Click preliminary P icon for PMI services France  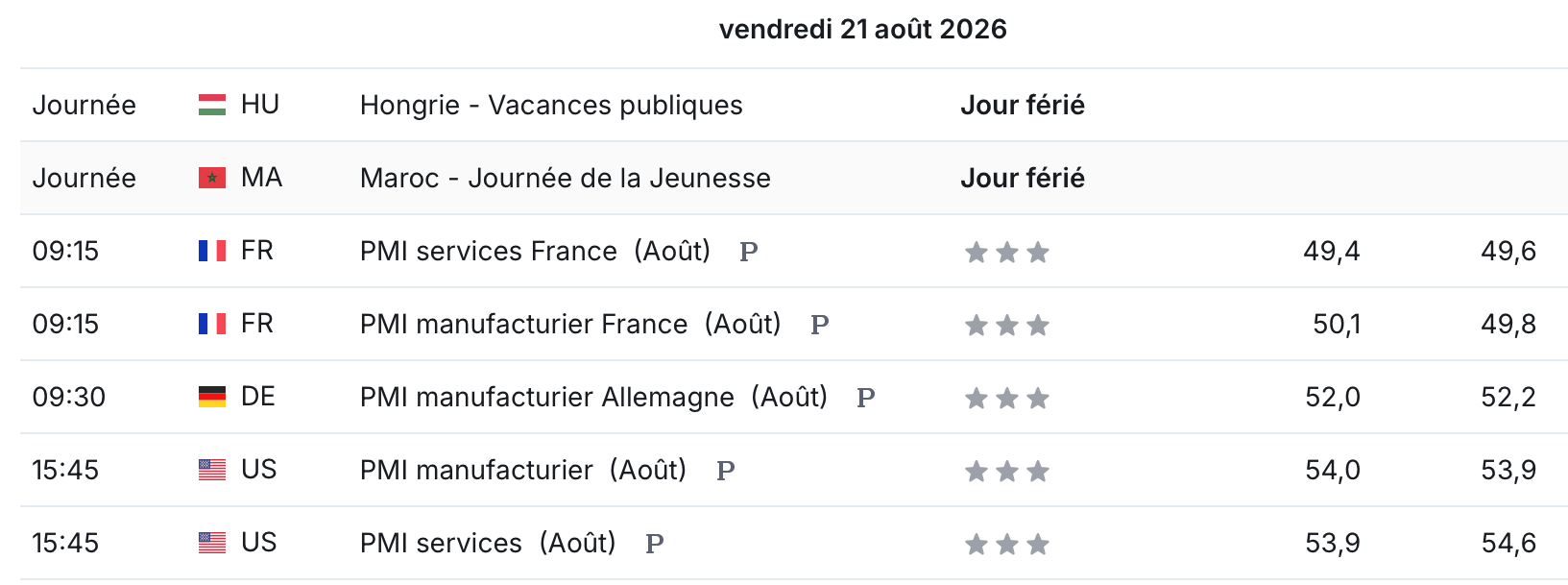[x=749, y=252]
